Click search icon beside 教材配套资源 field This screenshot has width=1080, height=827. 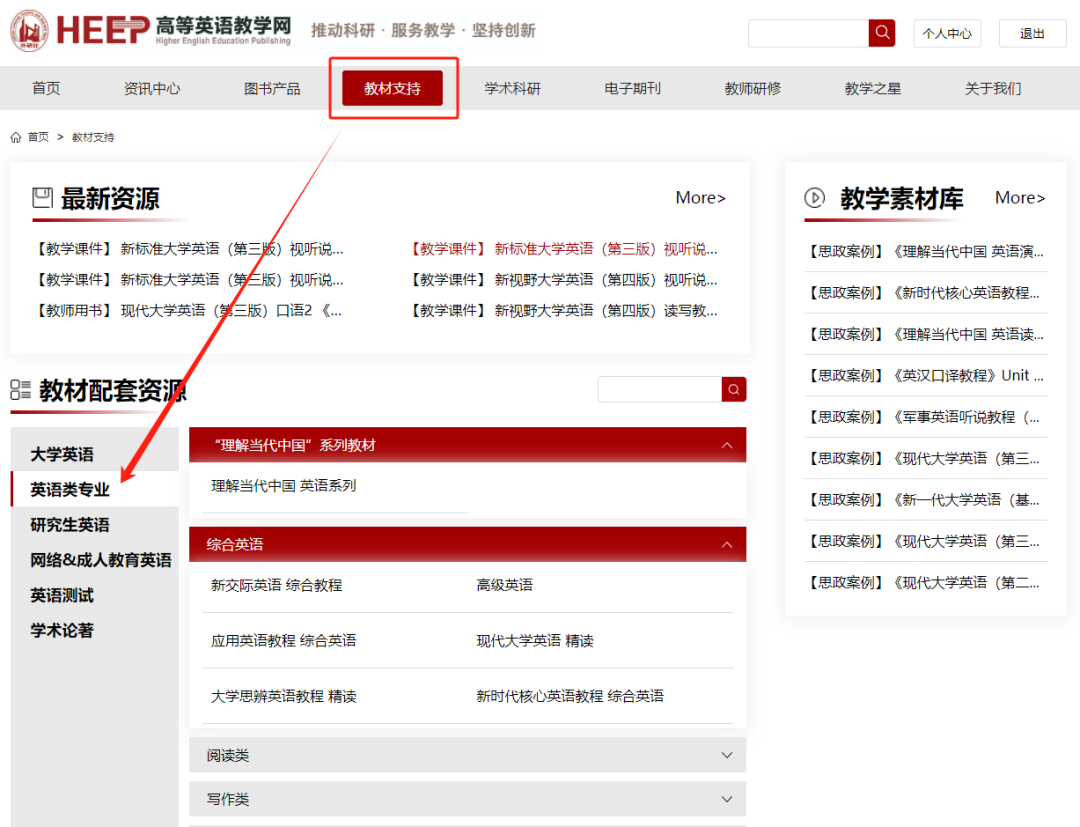tap(734, 389)
